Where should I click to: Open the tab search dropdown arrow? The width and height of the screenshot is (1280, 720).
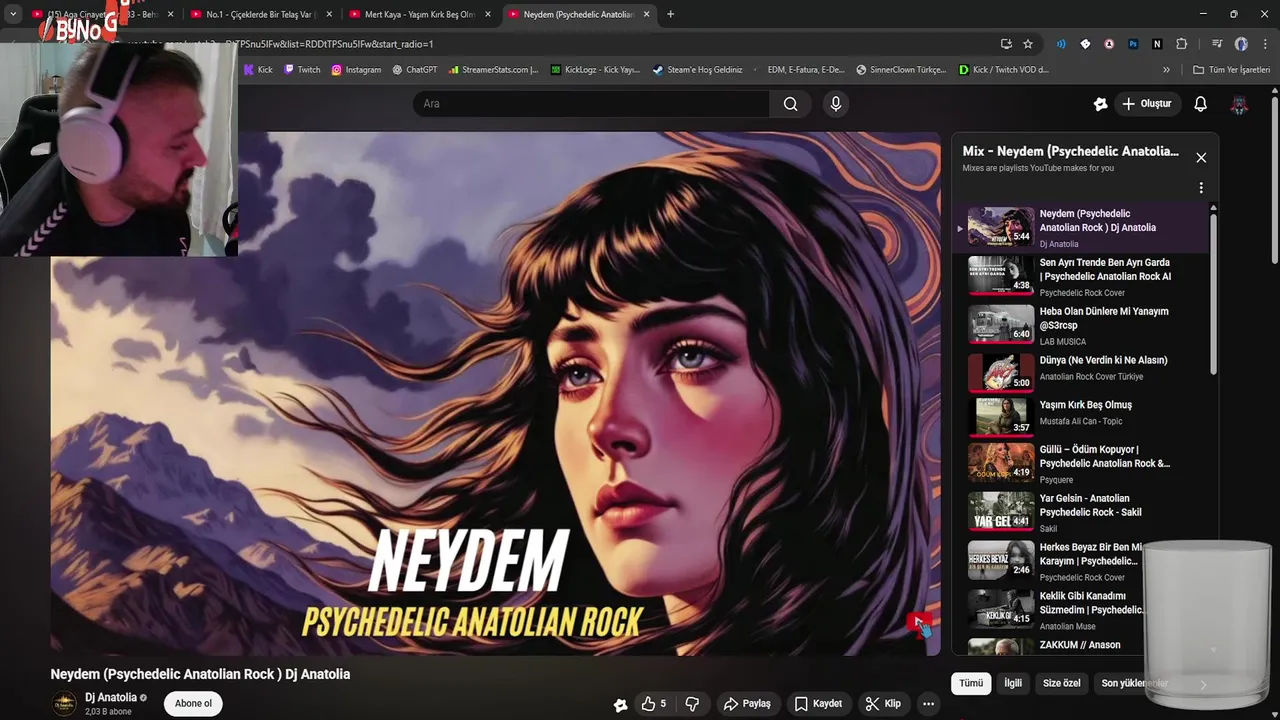tap(13, 14)
